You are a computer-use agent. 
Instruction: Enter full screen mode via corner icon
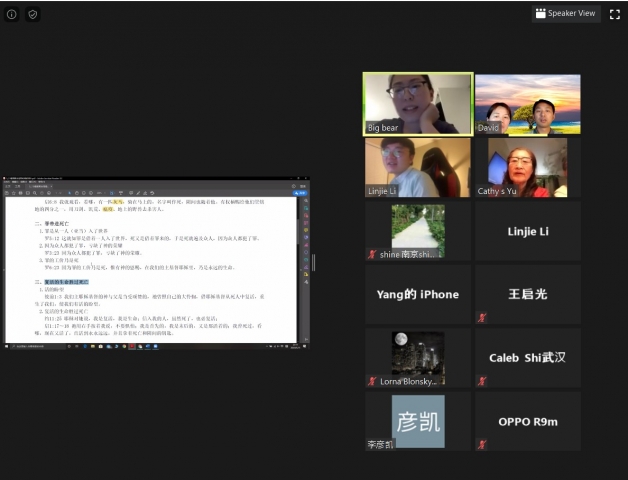tap(614, 14)
